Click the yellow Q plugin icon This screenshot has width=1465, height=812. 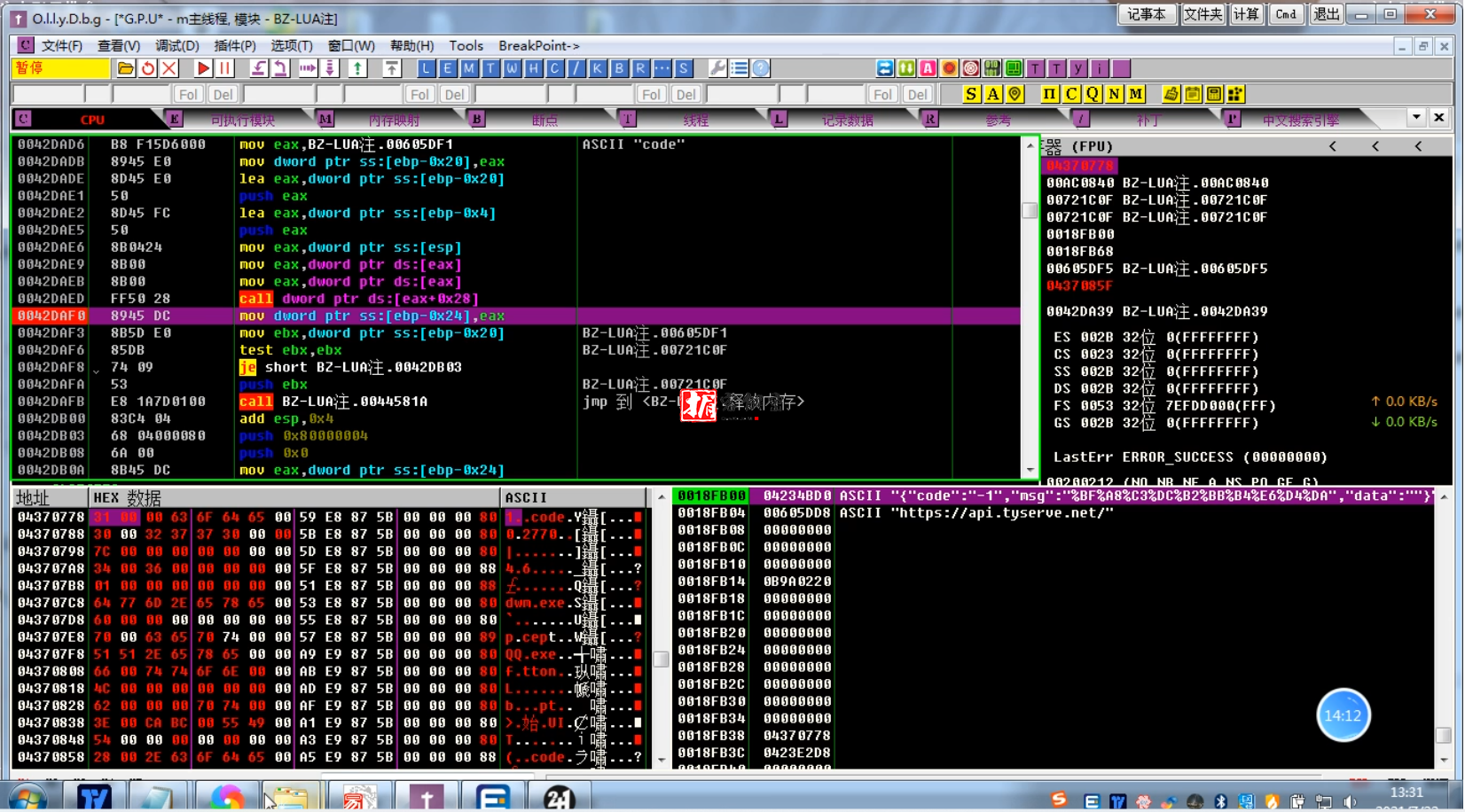click(1093, 94)
